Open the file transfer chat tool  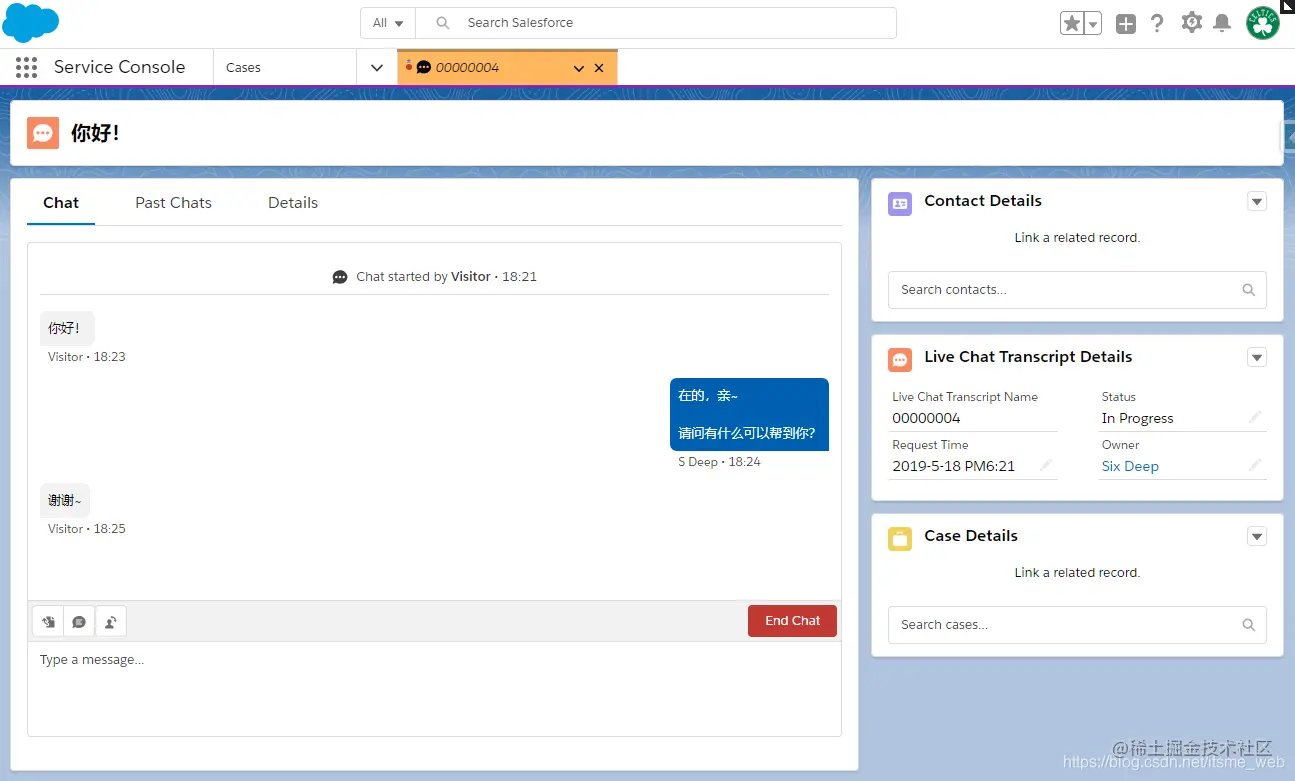click(x=48, y=621)
